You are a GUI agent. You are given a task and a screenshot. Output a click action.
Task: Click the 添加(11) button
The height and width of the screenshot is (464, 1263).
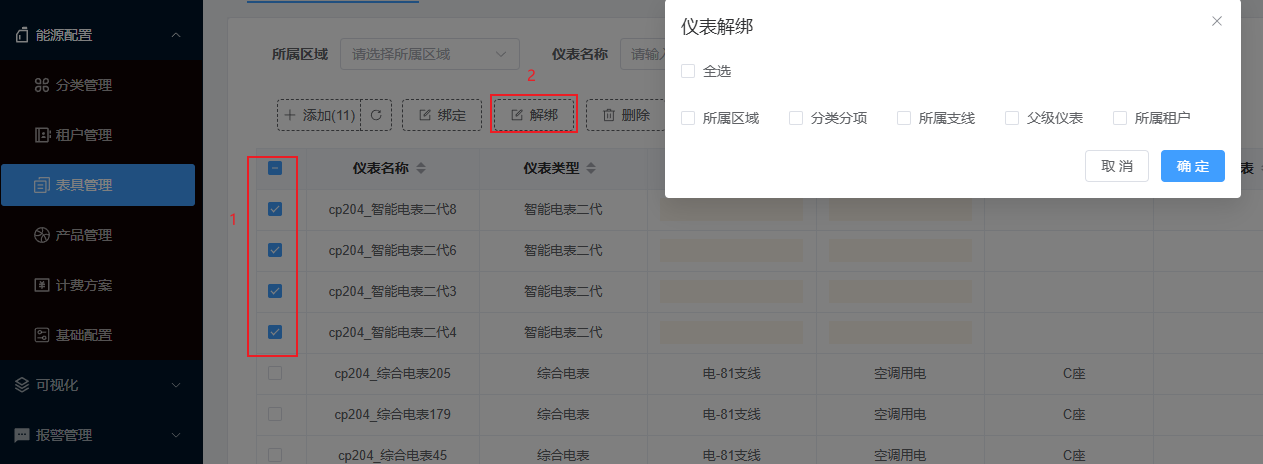click(x=318, y=115)
